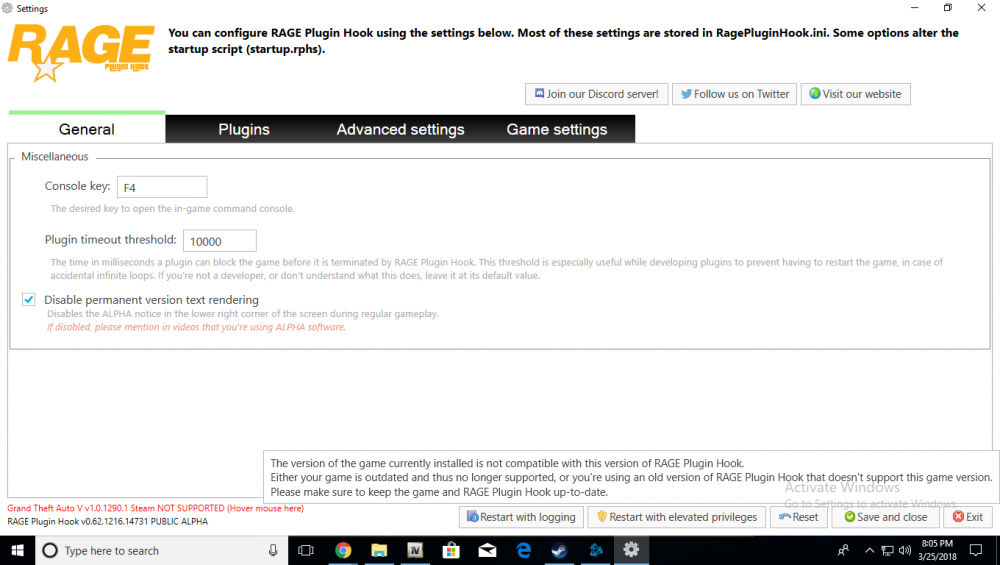Click the Plugin timeout threshold field
Screen dimensions: 1000x565
click(x=220, y=241)
